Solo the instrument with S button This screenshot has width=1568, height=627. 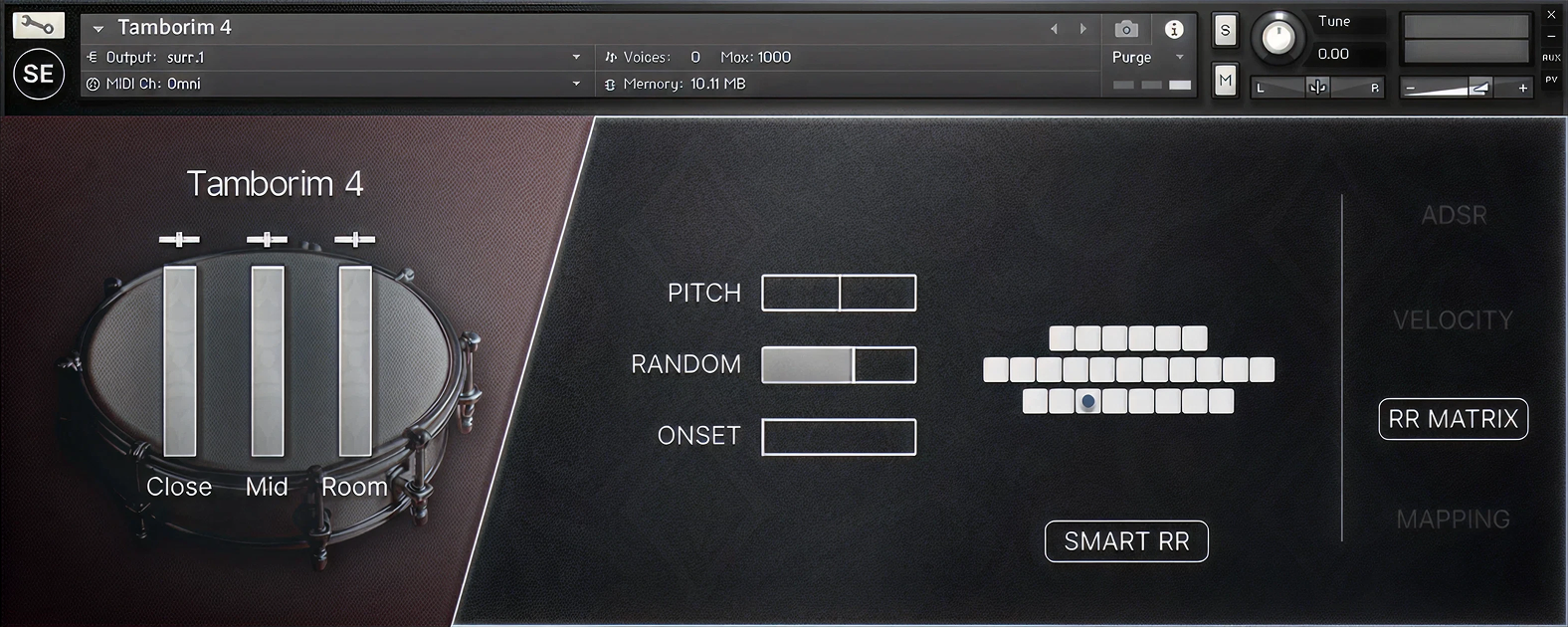(x=1225, y=30)
